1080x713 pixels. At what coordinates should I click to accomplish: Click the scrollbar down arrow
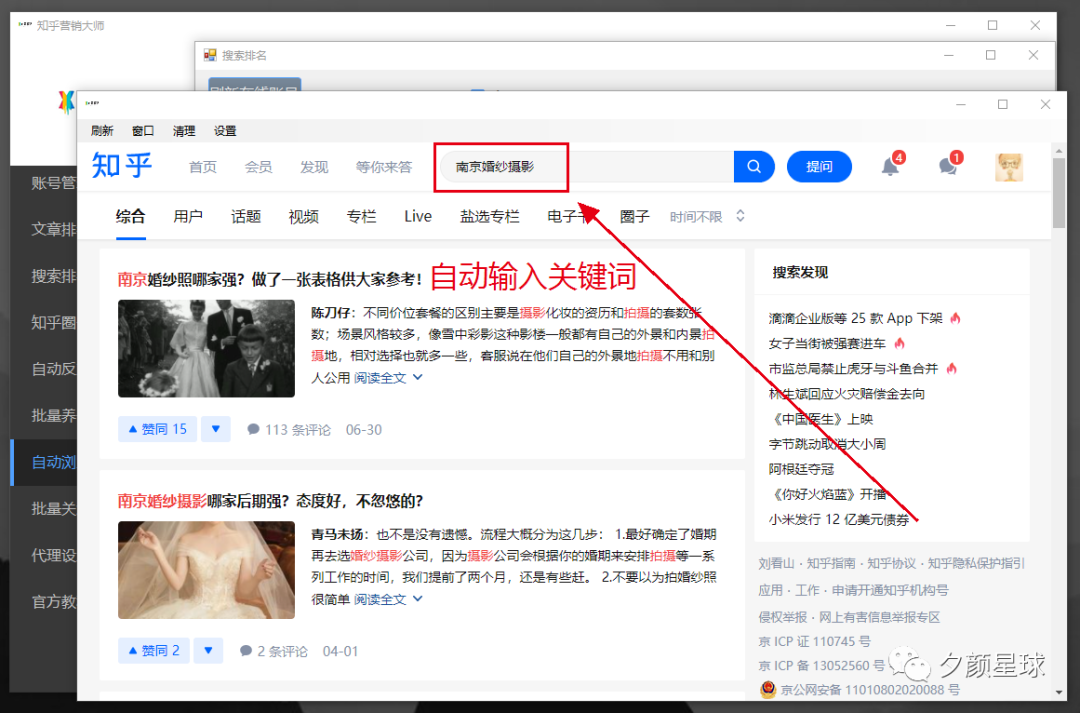click(x=1059, y=692)
